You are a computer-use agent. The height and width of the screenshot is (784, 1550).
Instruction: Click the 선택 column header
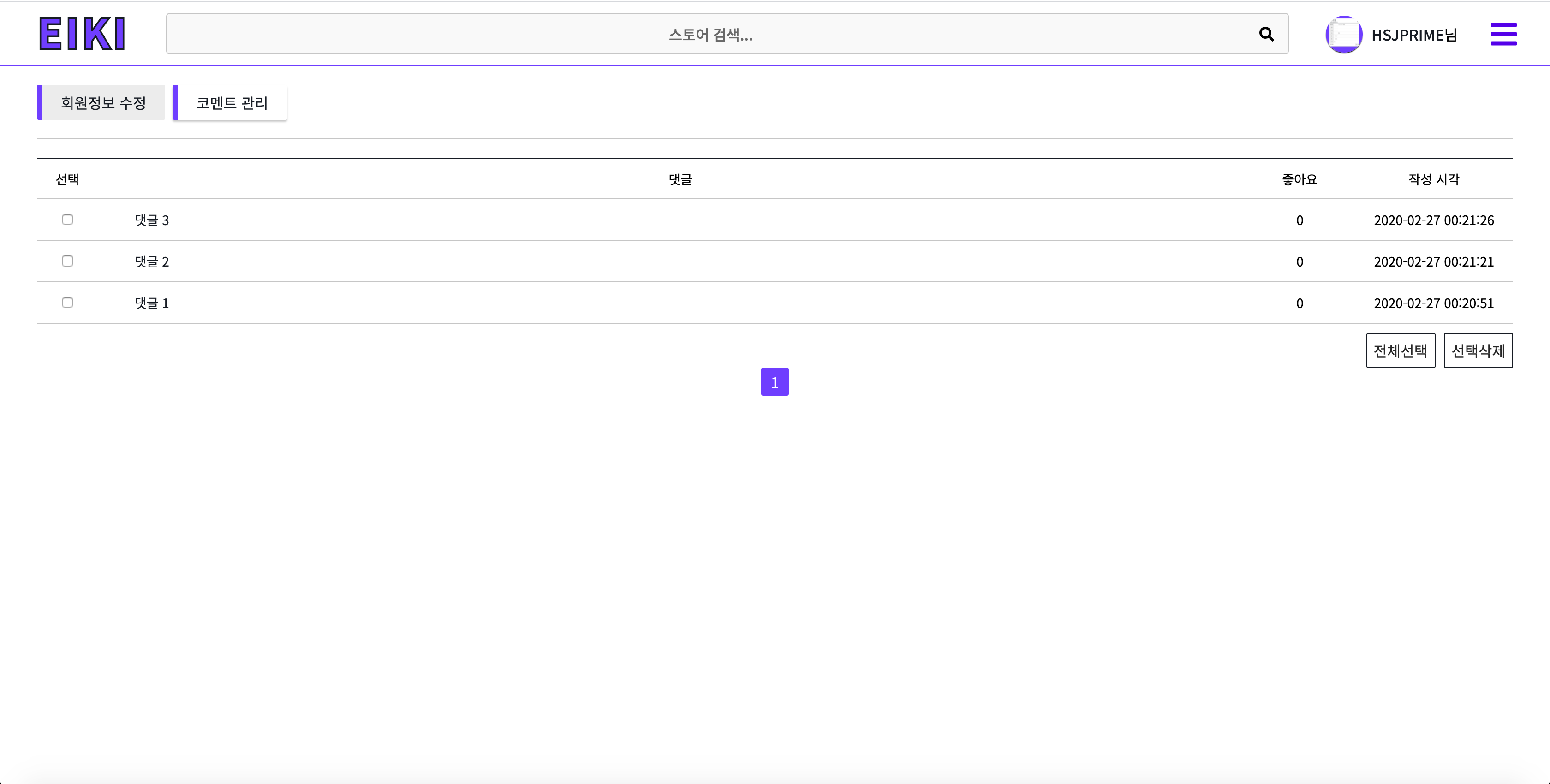pos(67,179)
